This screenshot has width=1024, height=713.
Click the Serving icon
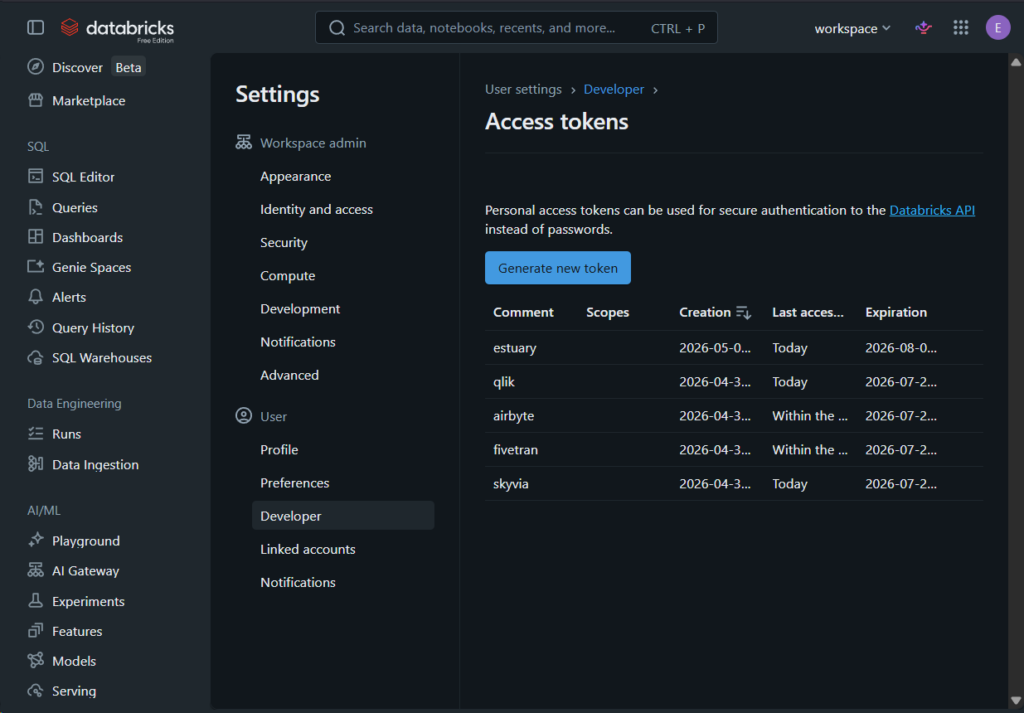tap(35, 691)
